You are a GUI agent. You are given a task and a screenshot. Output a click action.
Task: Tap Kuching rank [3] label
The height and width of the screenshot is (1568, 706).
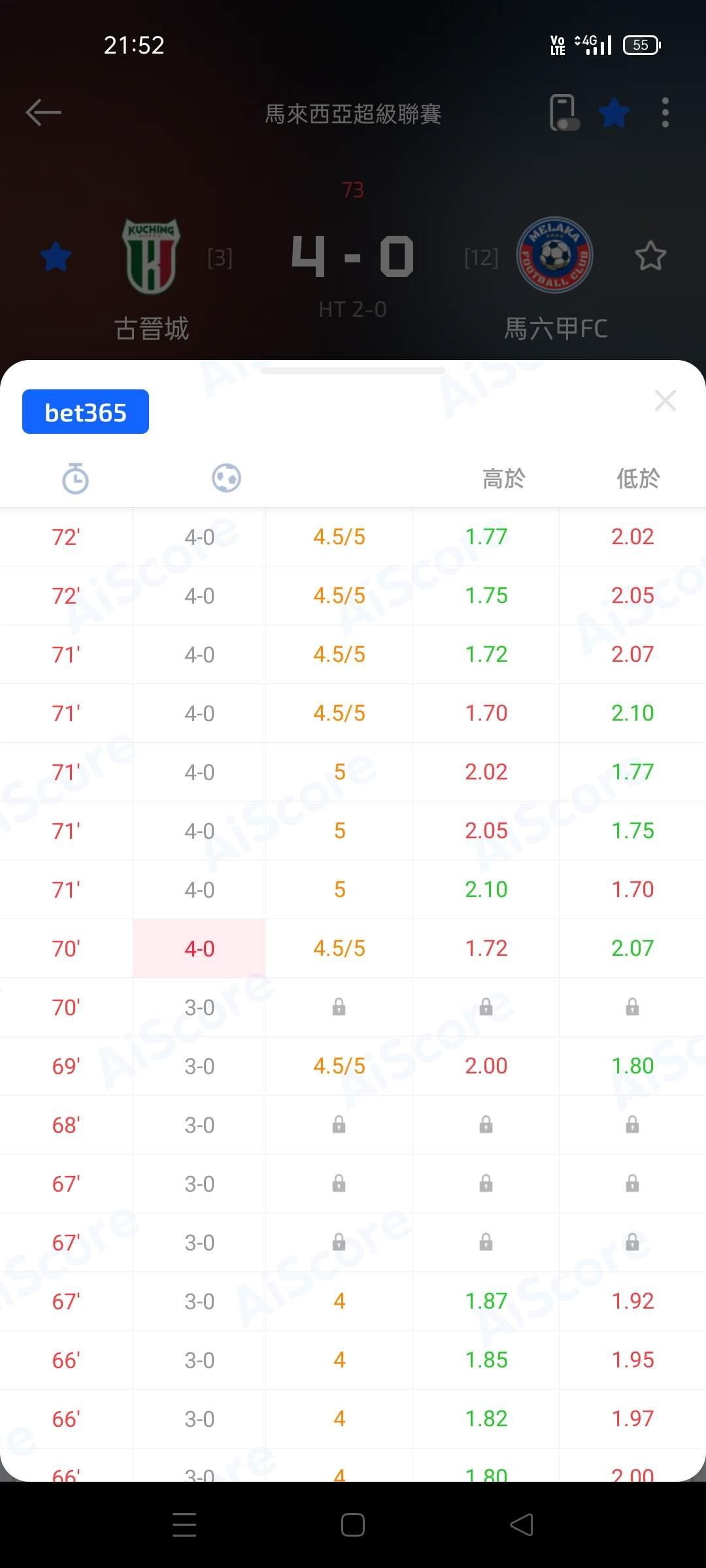pyautogui.click(x=220, y=258)
